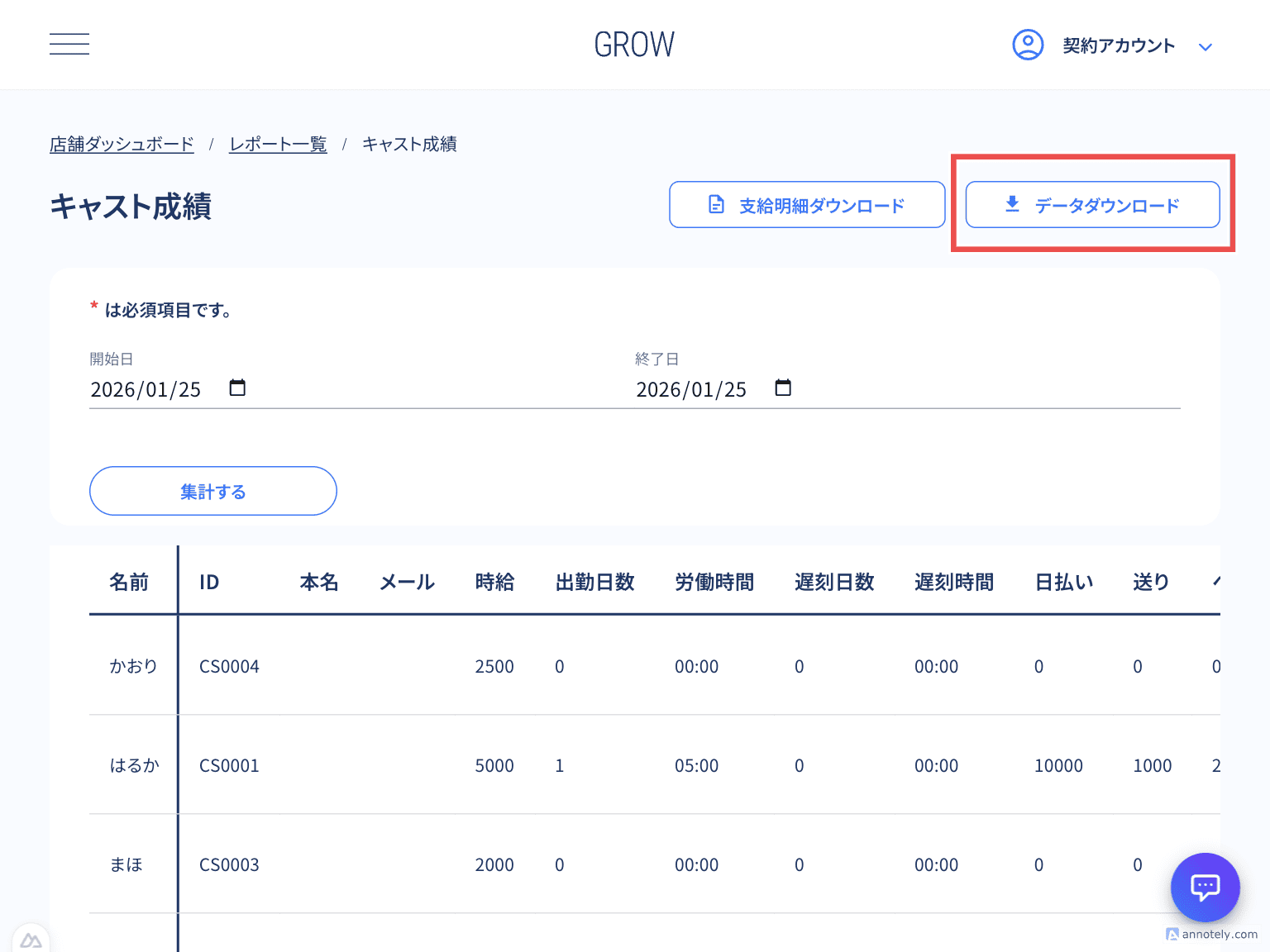
Task: Click the 名前 column header
Action: click(x=129, y=582)
